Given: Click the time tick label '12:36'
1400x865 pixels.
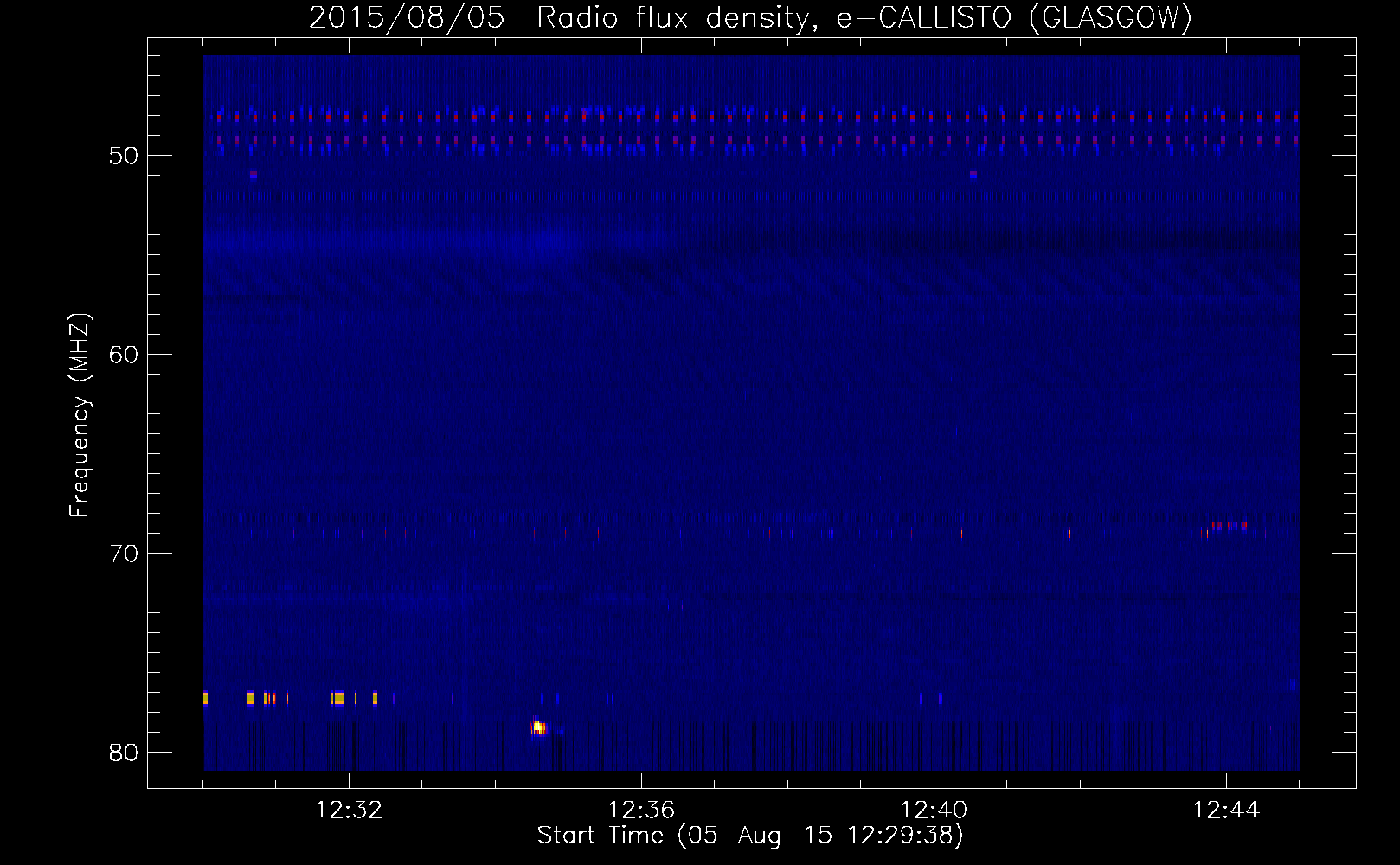Looking at the screenshot, I should click(x=641, y=811).
